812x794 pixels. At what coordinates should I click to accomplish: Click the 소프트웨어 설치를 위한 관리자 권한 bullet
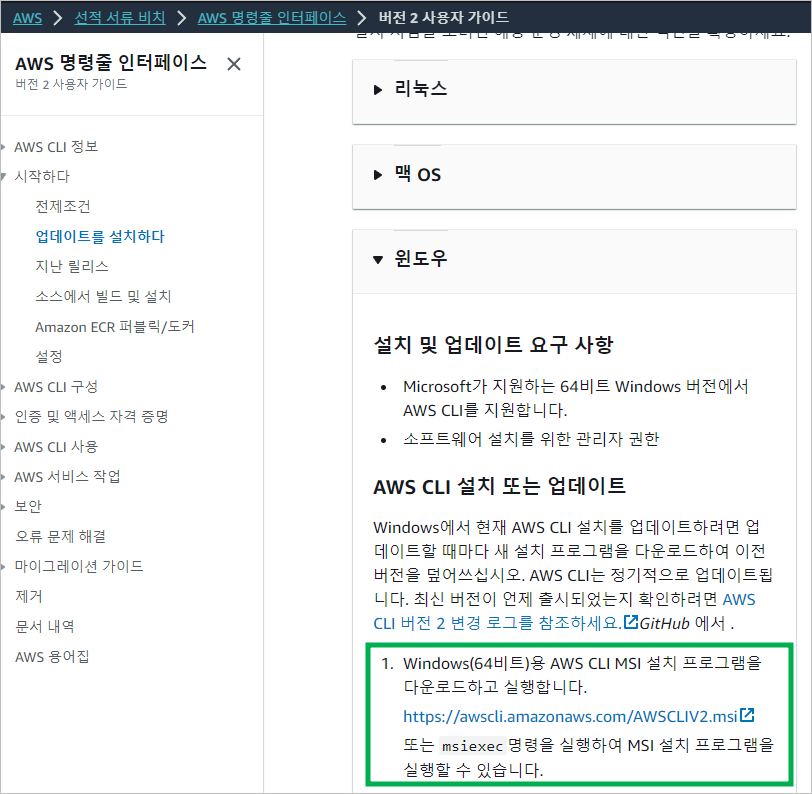(x=531, y=440)
